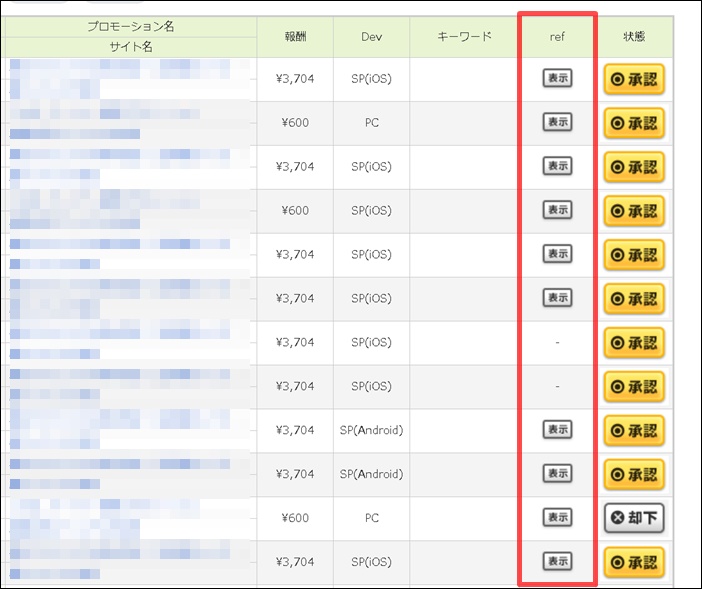Image resolution: width=702 pixels, height=589 pixels.
Task: Click the 却下 status button
Action: coord(634,518)
